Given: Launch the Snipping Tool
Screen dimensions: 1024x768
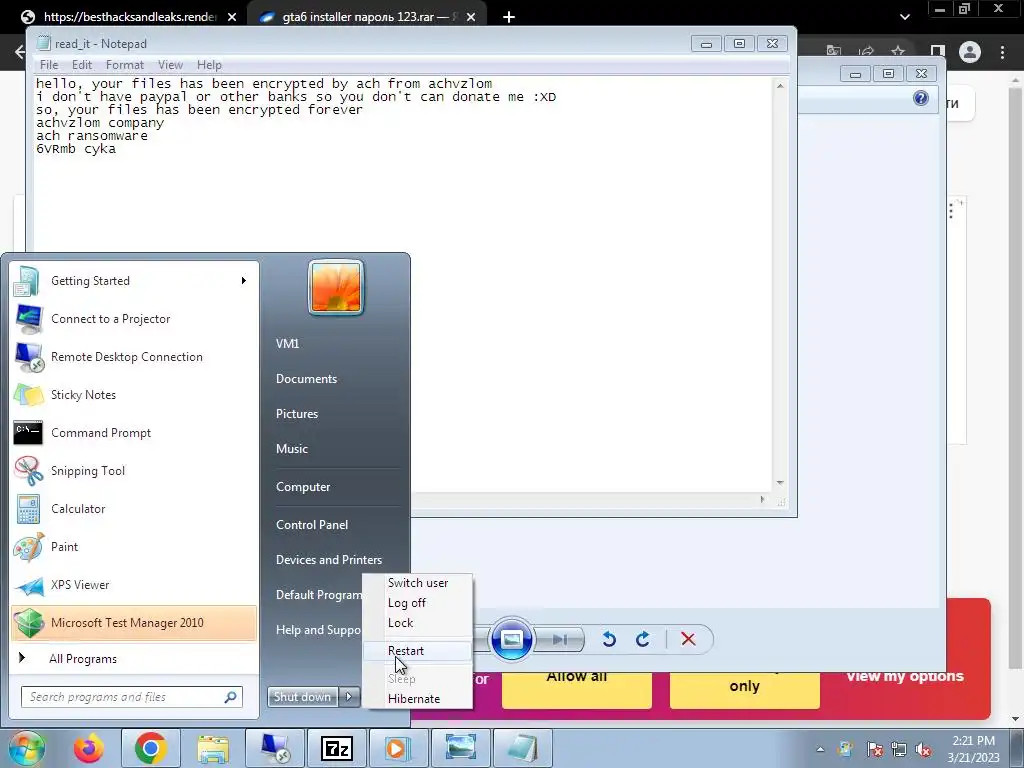Looking at the screenshot, I should (x=134, y=470).
